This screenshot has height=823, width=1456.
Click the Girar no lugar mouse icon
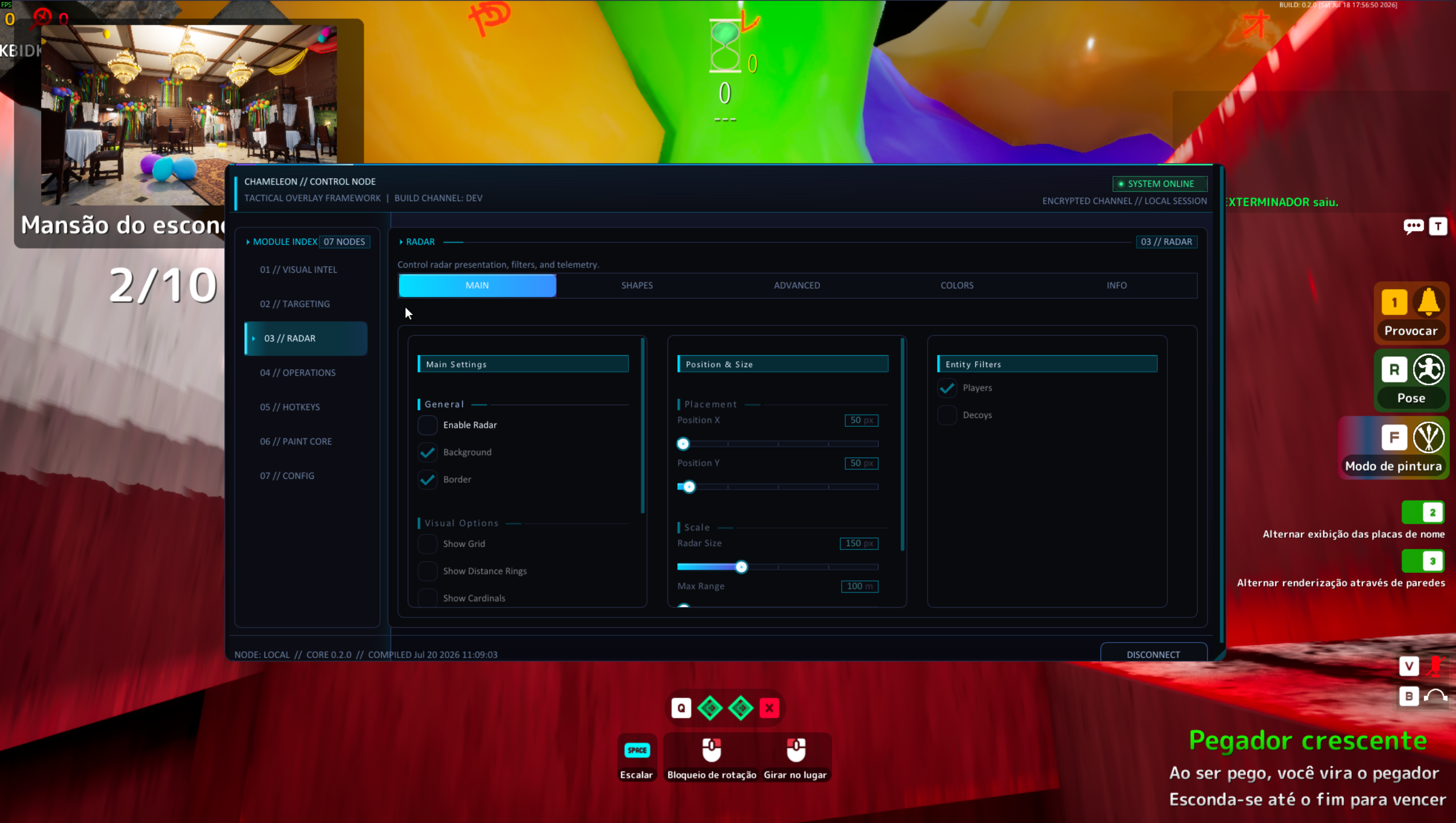point(795,749)
